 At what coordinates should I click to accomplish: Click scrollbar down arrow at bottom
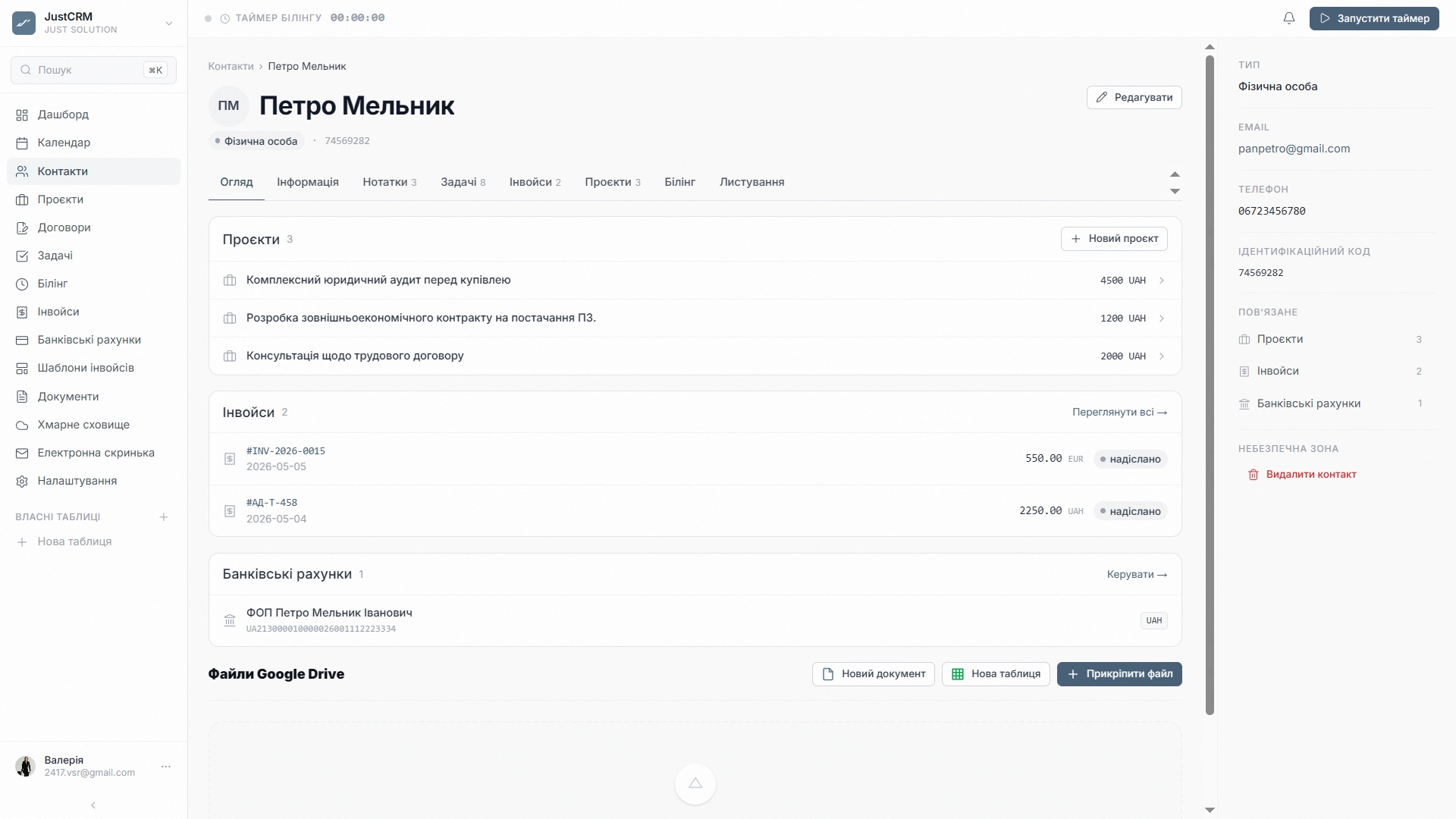coord(1210,811)
